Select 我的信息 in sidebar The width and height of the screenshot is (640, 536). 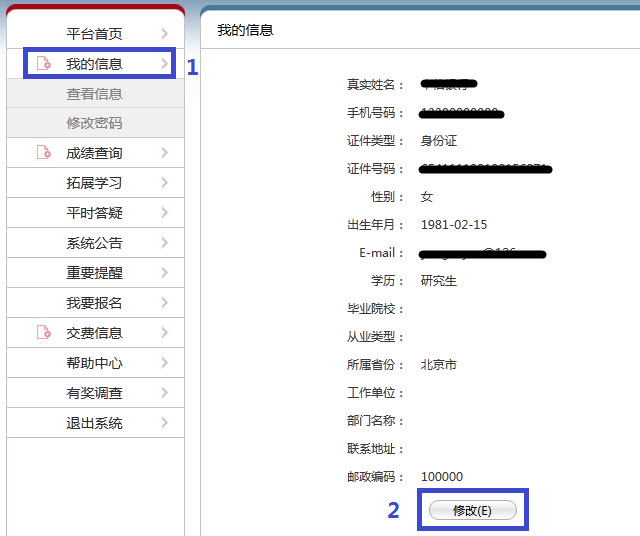click(94, 64)
